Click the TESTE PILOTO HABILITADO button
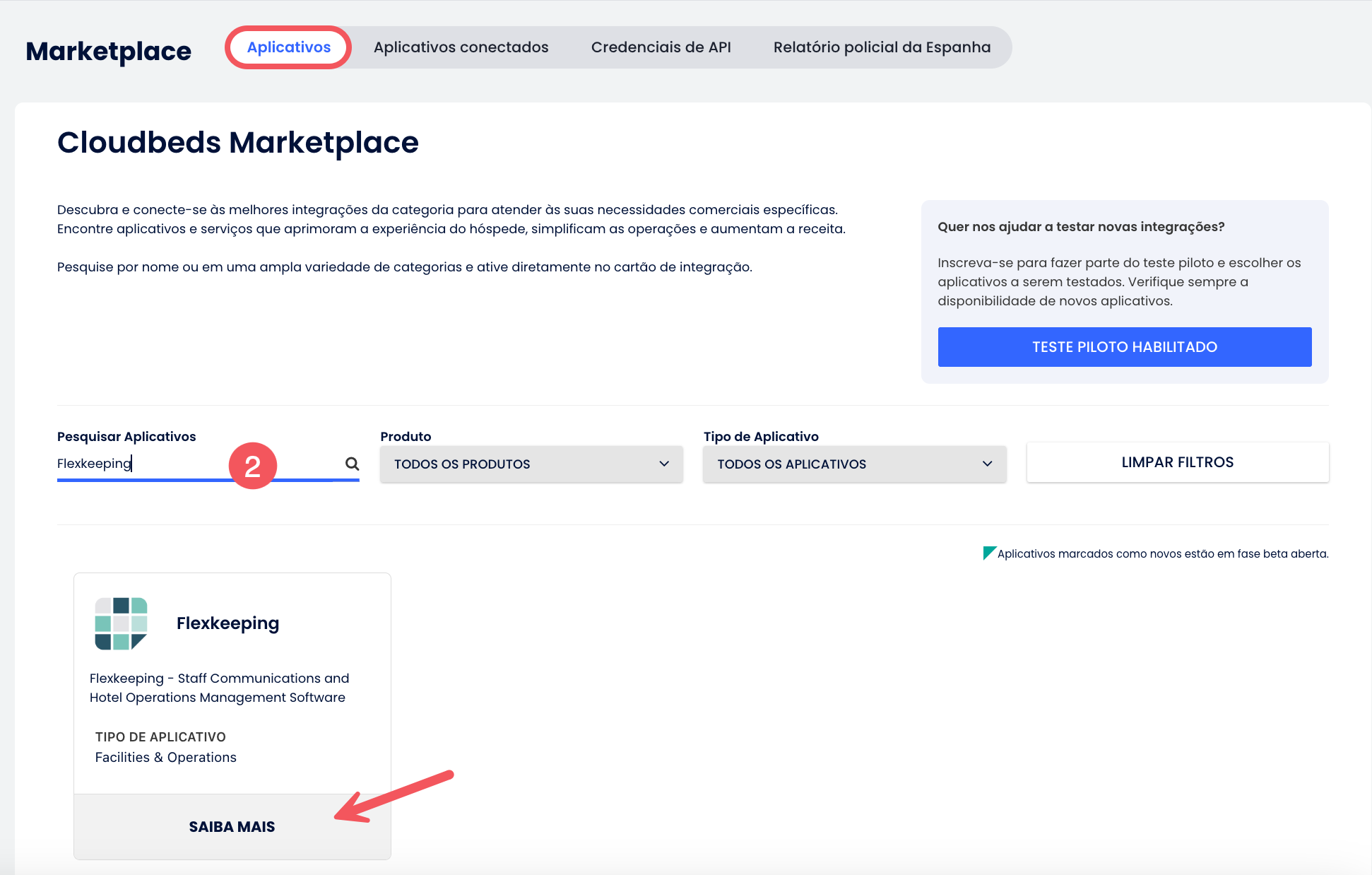Image resolution: width=1372 pixels, height=875 pixels. (1124, 346)
